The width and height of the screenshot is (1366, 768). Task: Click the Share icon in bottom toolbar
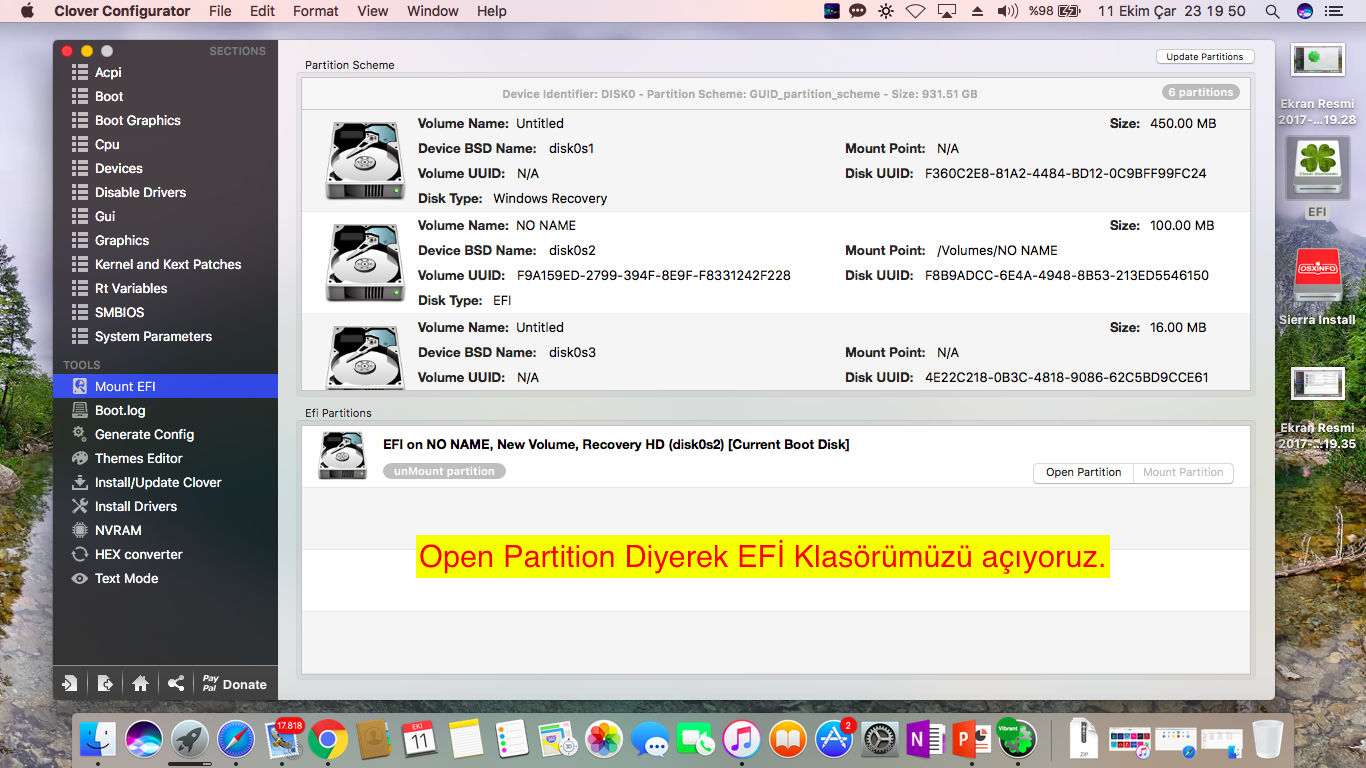pyautogui.click(x=176, y=684)
